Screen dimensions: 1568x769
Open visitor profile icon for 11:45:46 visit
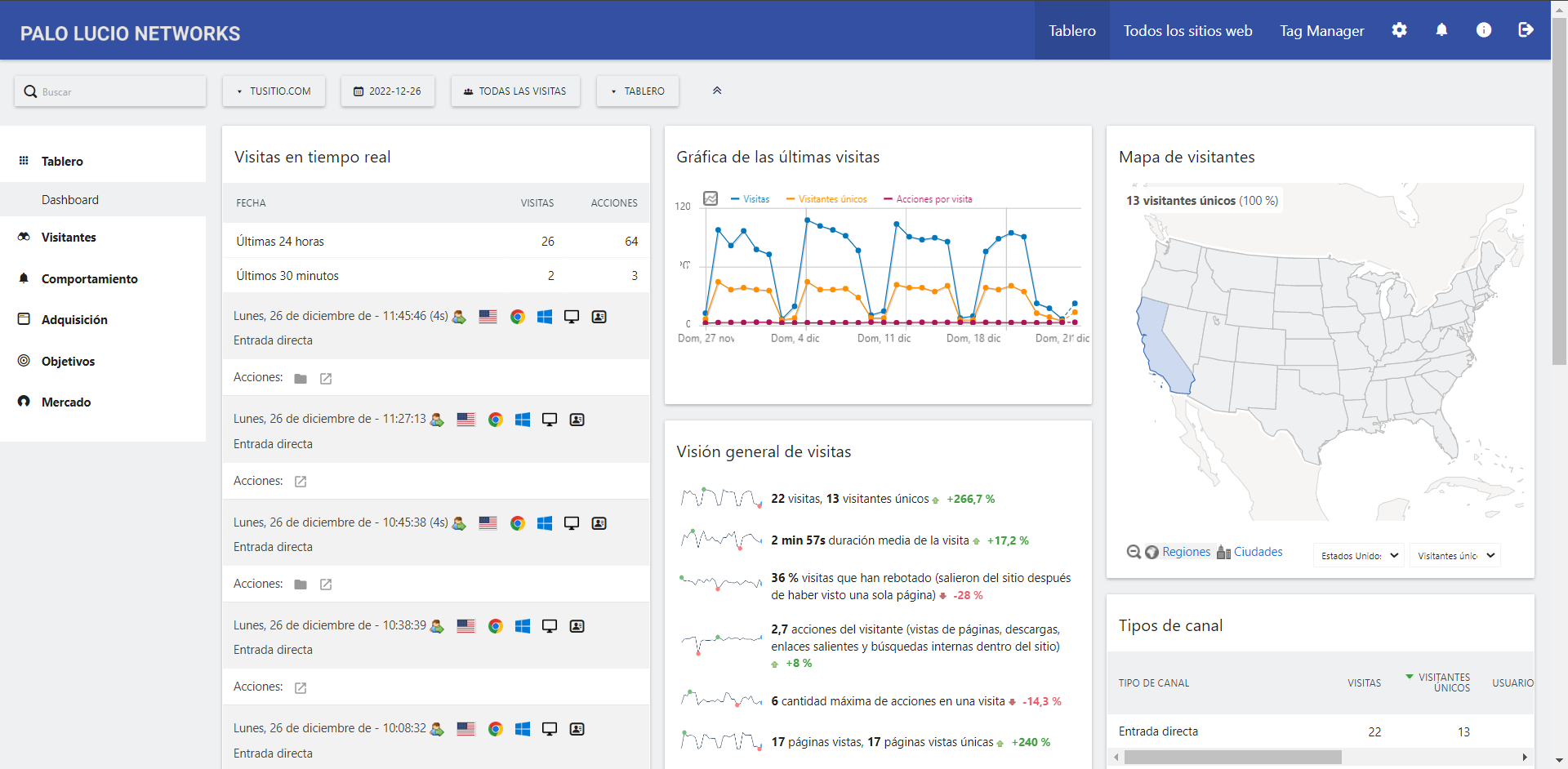coord(459,317)
